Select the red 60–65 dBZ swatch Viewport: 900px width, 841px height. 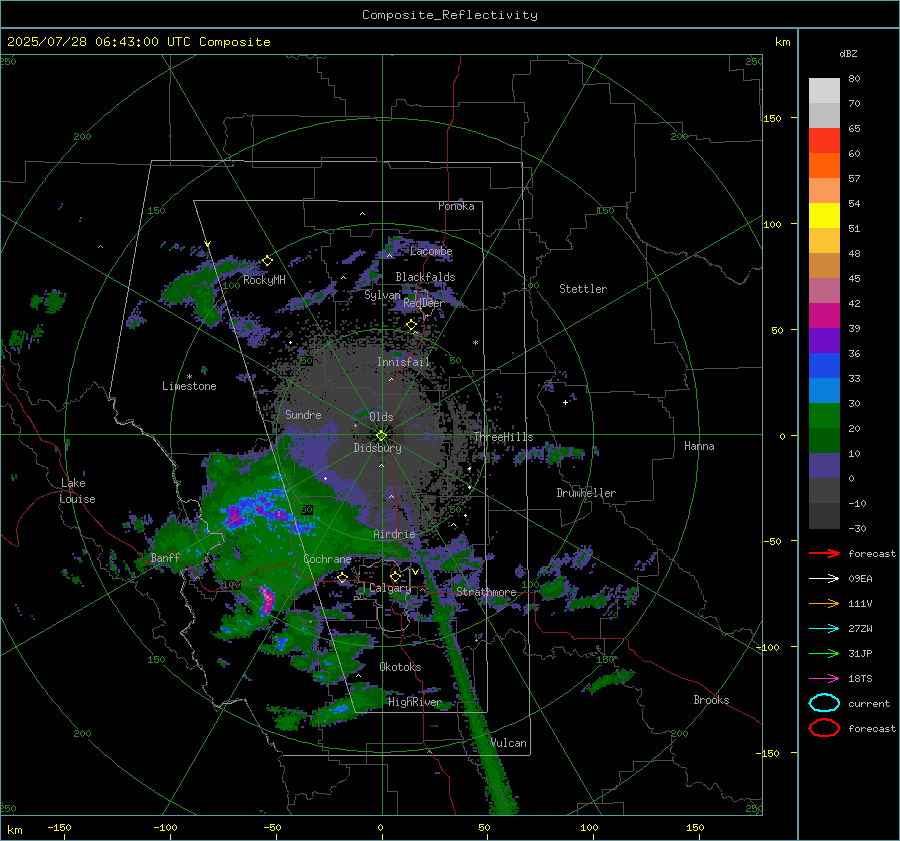[x=824, y=141]
